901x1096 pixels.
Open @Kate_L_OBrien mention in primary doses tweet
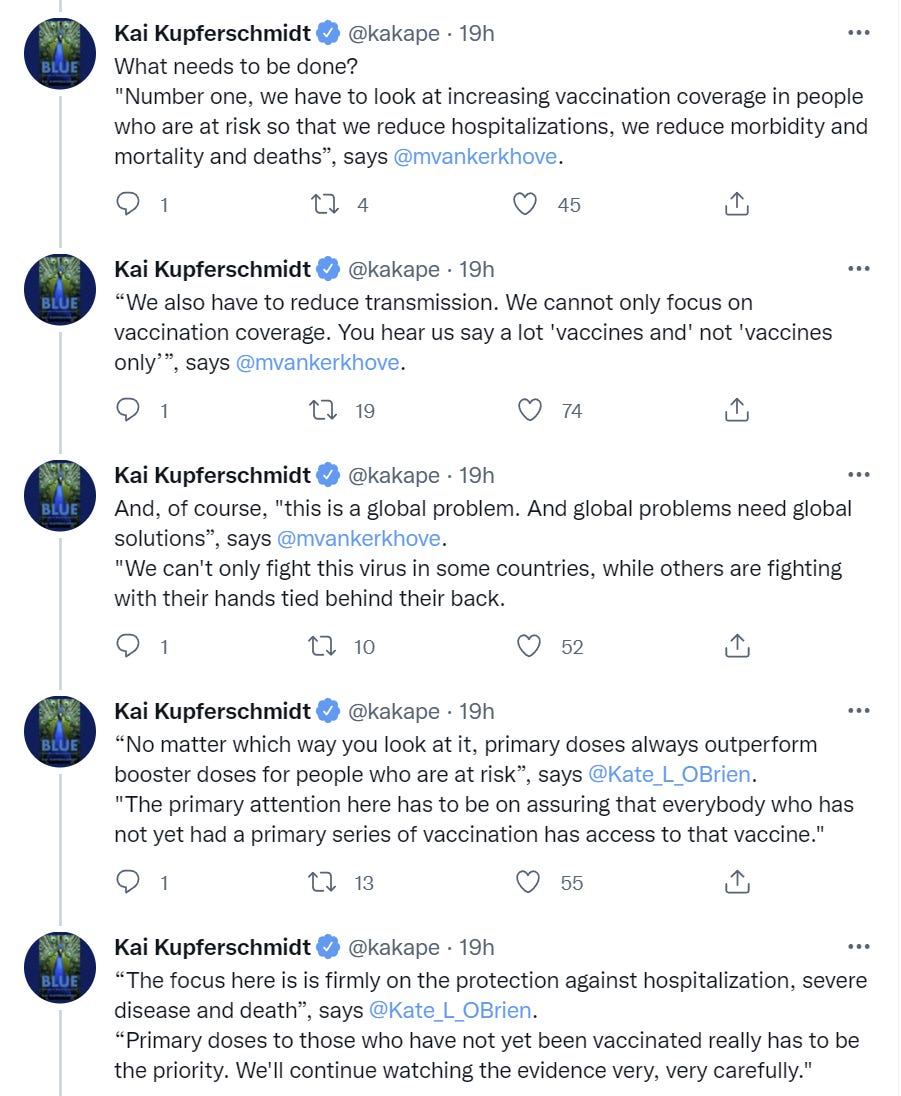(667, 774)
